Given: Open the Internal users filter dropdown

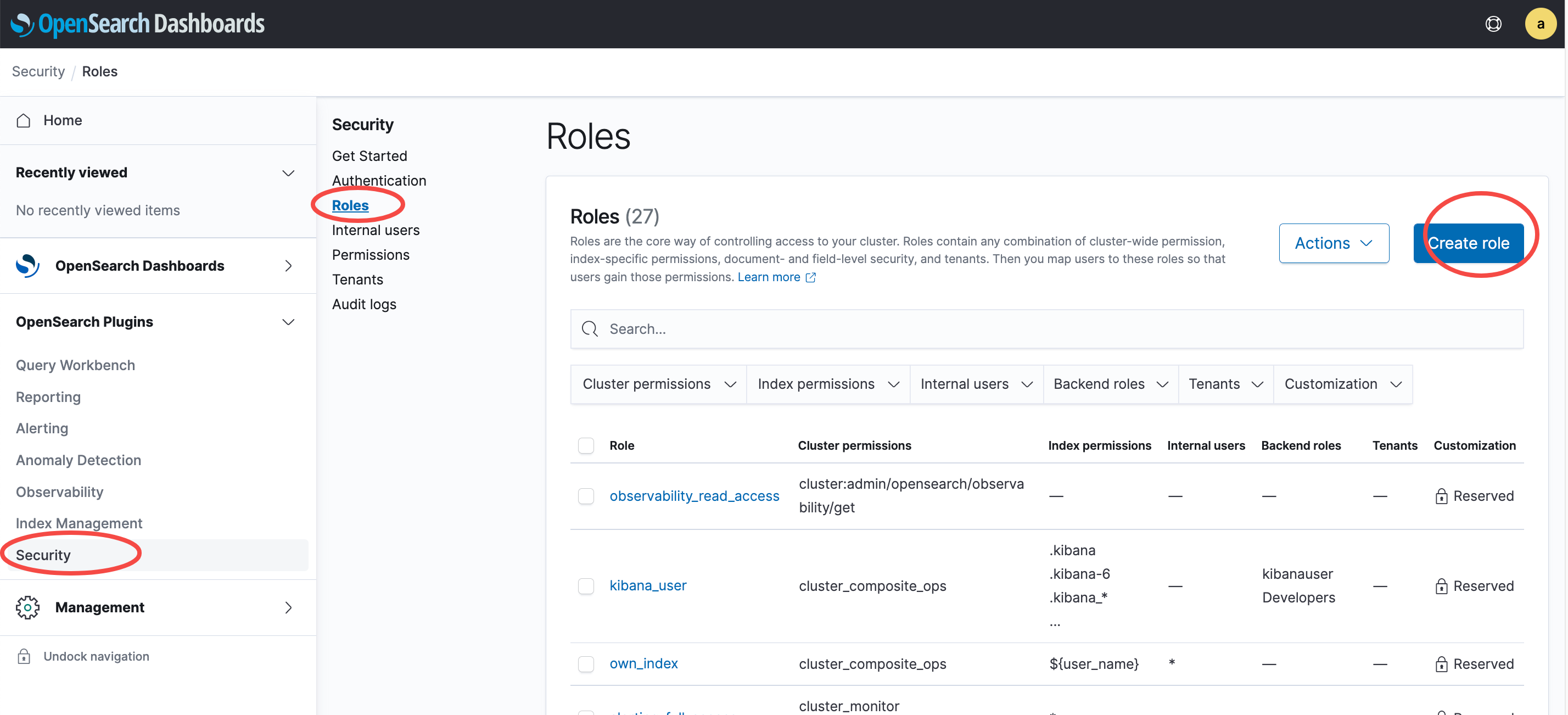Looking at the screenshot, I should tap(976, 384).
